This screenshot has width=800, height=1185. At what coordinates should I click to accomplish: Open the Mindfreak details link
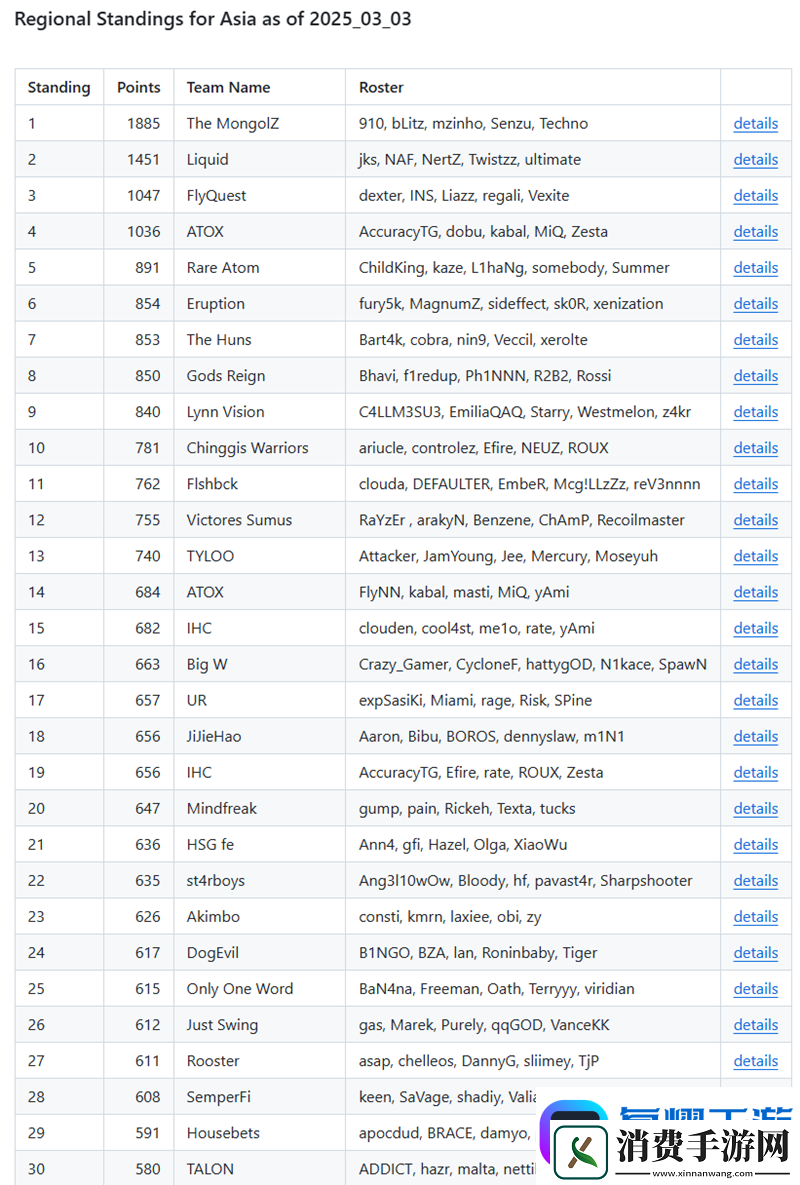(755, 809)
